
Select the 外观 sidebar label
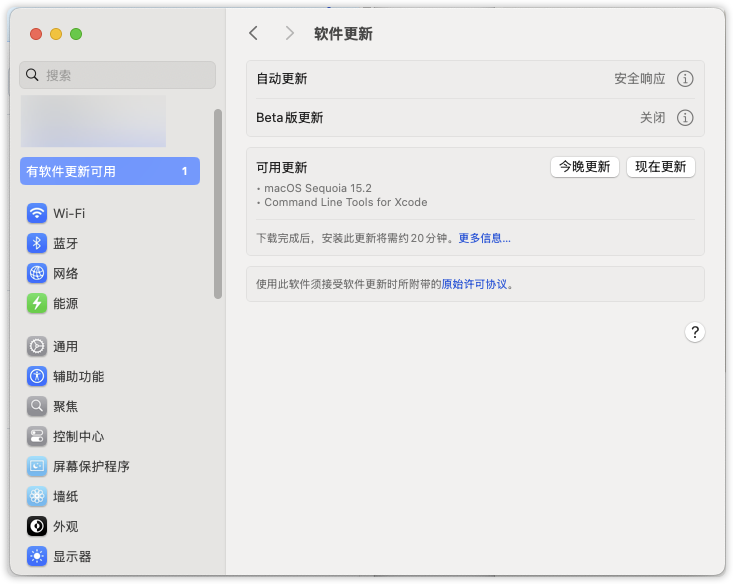(65, 526)
